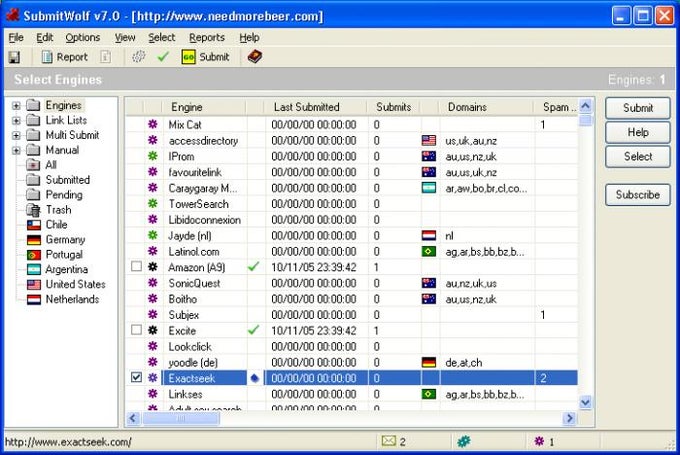Click the blue marker icon in Exactseek row
This screenshot has width=680, height=455.
(255, 378)
